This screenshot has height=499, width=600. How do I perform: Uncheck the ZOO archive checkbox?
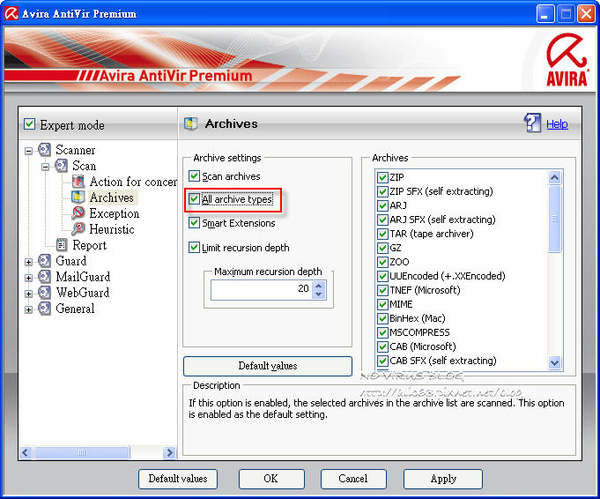(x=382, y=262)
